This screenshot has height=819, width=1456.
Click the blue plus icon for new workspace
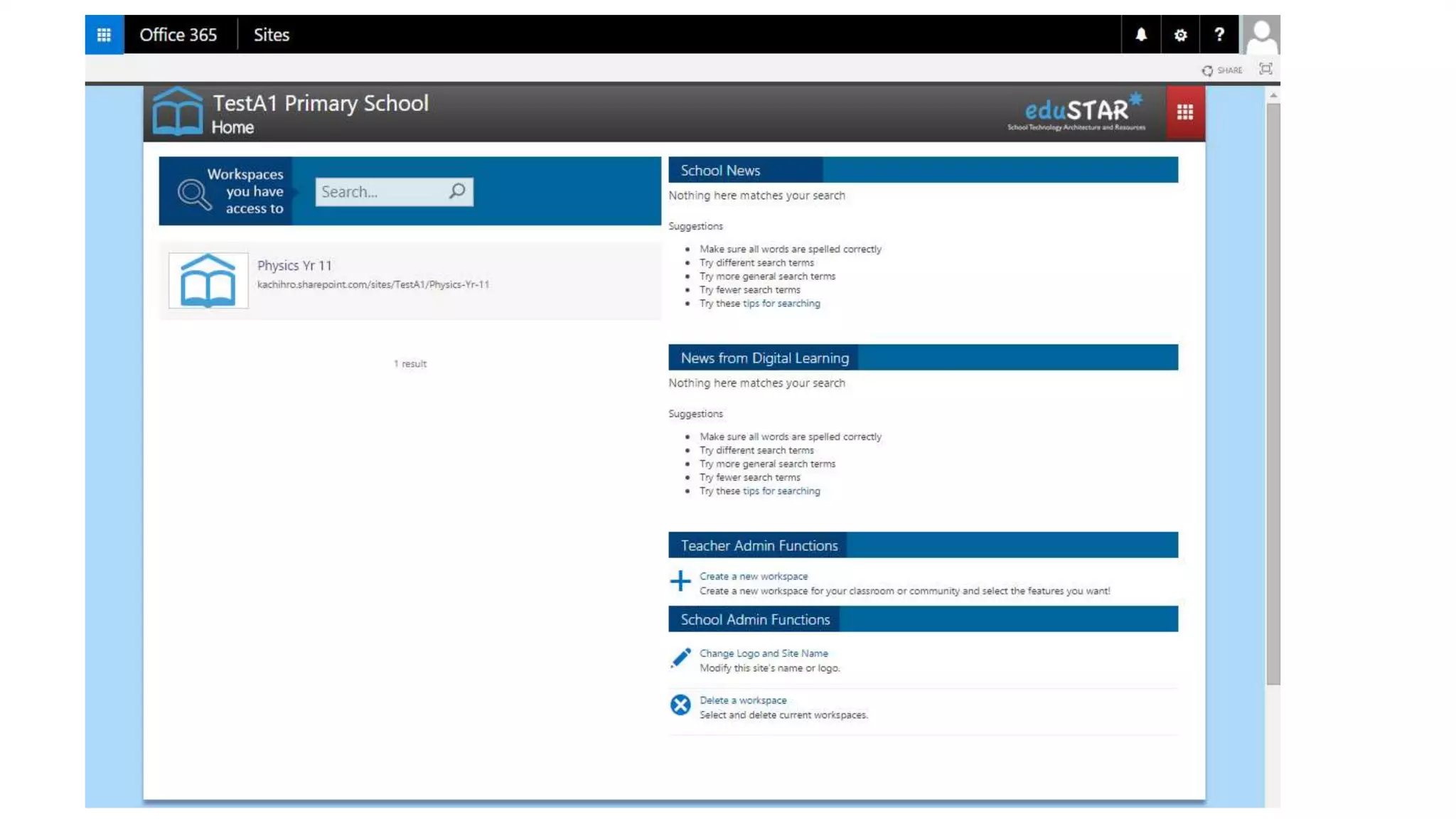(680, 581)
